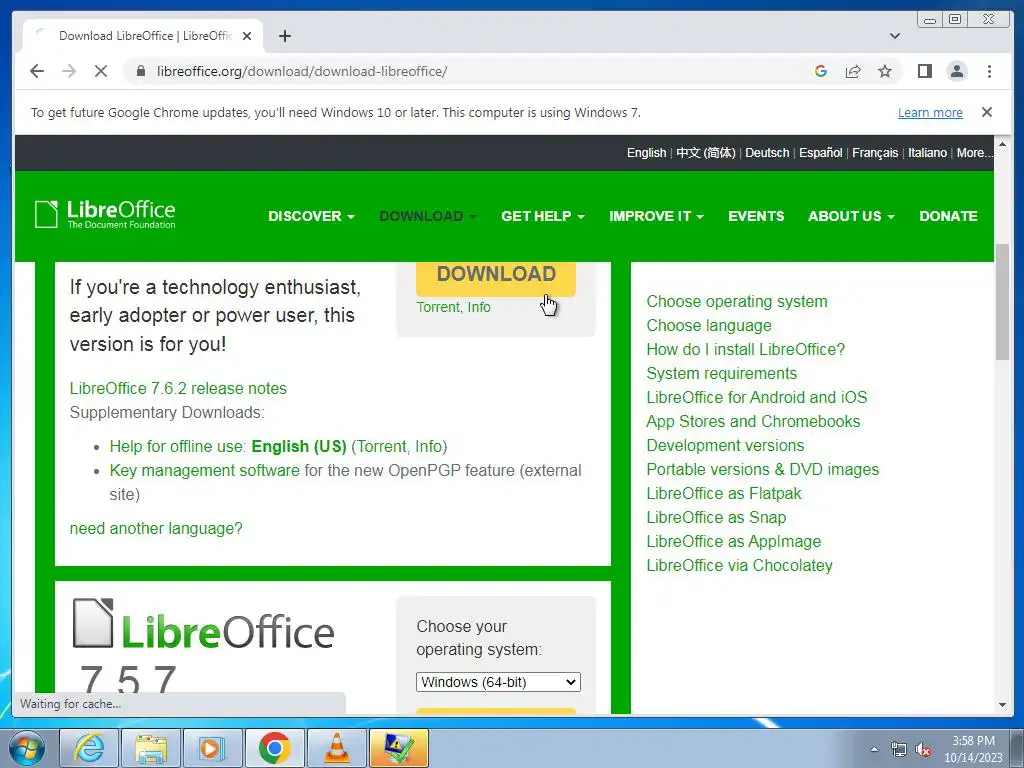
Task: Open App Stores and Chromebooks link
Action: (753, 421)
